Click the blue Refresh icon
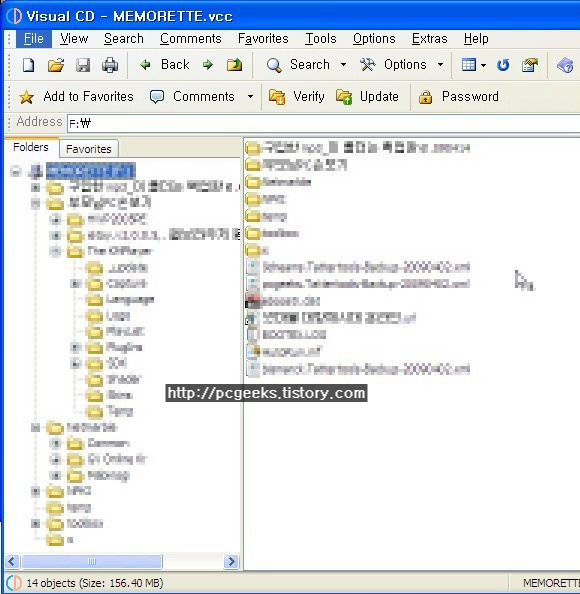580x594 pixels. click(503, 65)
